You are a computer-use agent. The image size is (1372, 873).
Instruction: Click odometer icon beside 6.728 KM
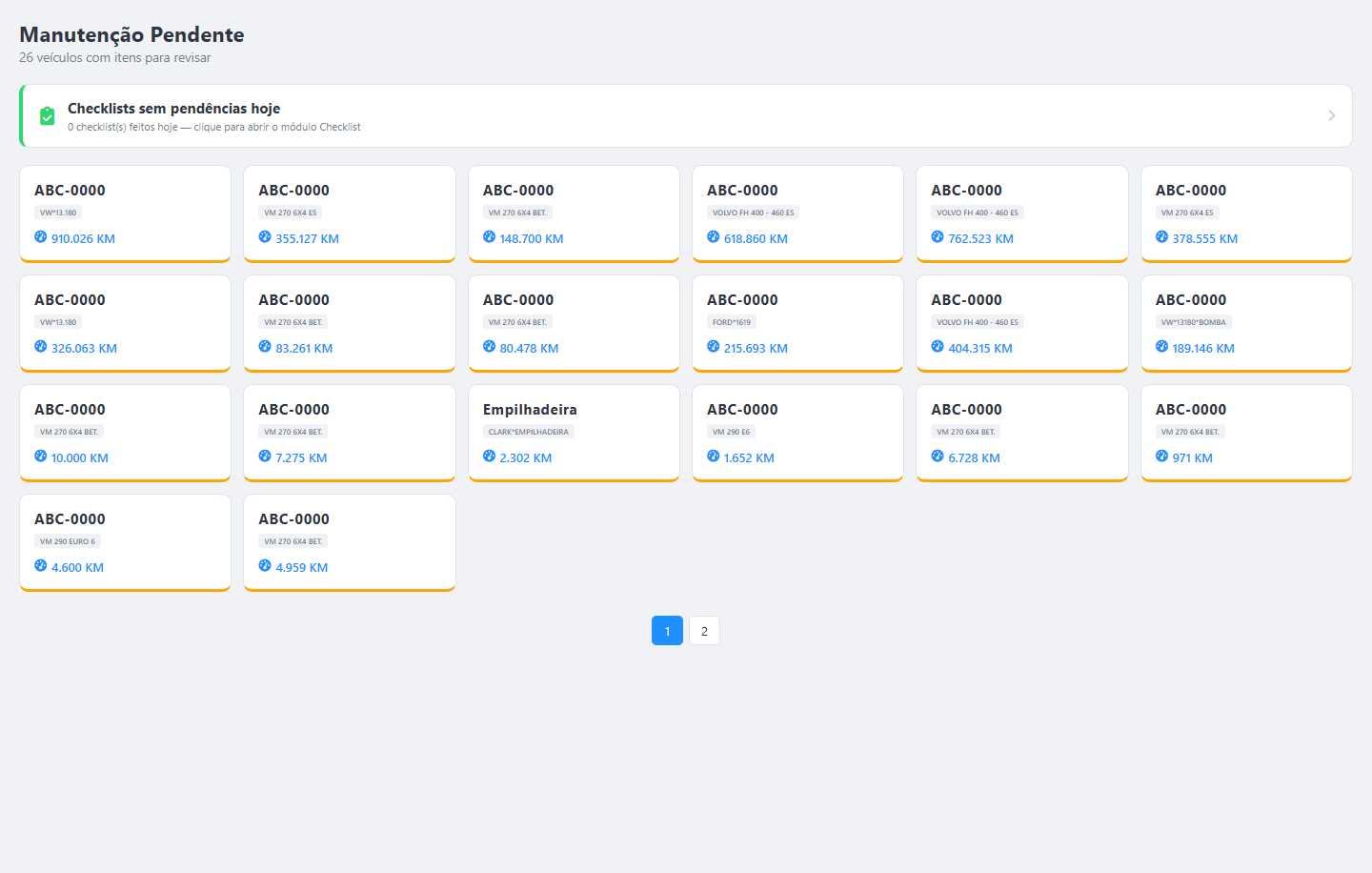click(x=938, y=456)
